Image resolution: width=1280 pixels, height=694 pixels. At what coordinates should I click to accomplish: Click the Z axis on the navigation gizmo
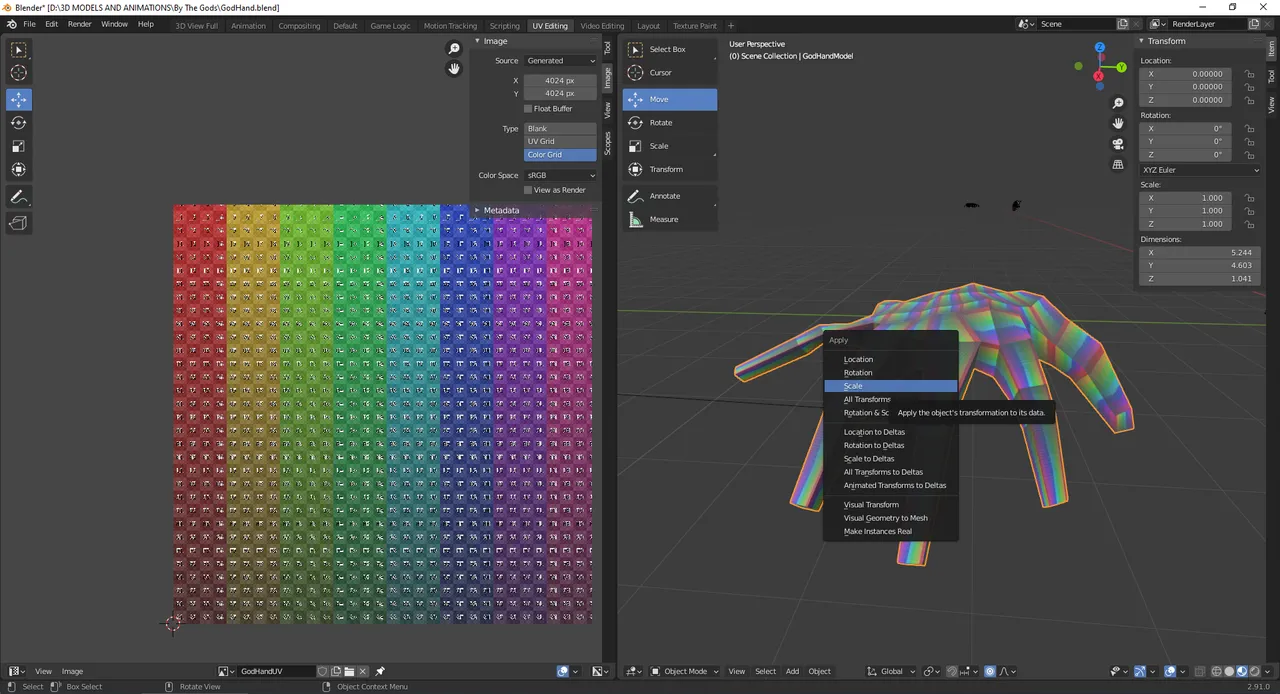(x=1100, y=48)
